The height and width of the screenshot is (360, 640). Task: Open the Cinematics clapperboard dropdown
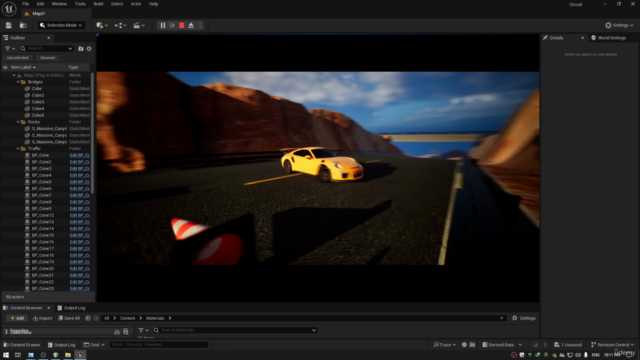point(139,25)
